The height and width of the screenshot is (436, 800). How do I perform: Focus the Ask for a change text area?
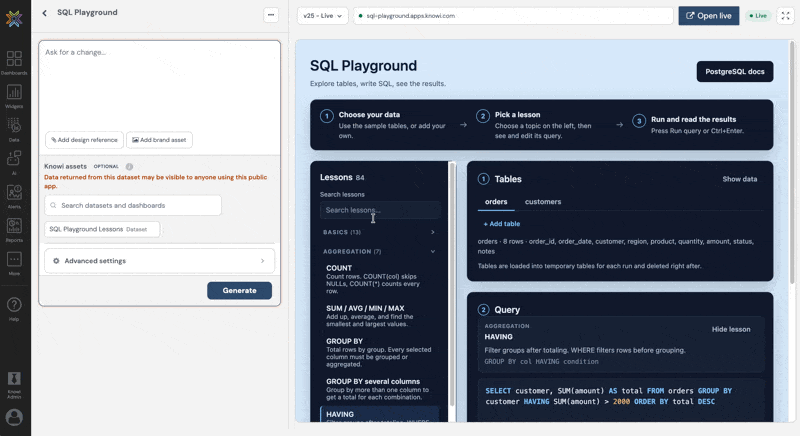point(159,87)
